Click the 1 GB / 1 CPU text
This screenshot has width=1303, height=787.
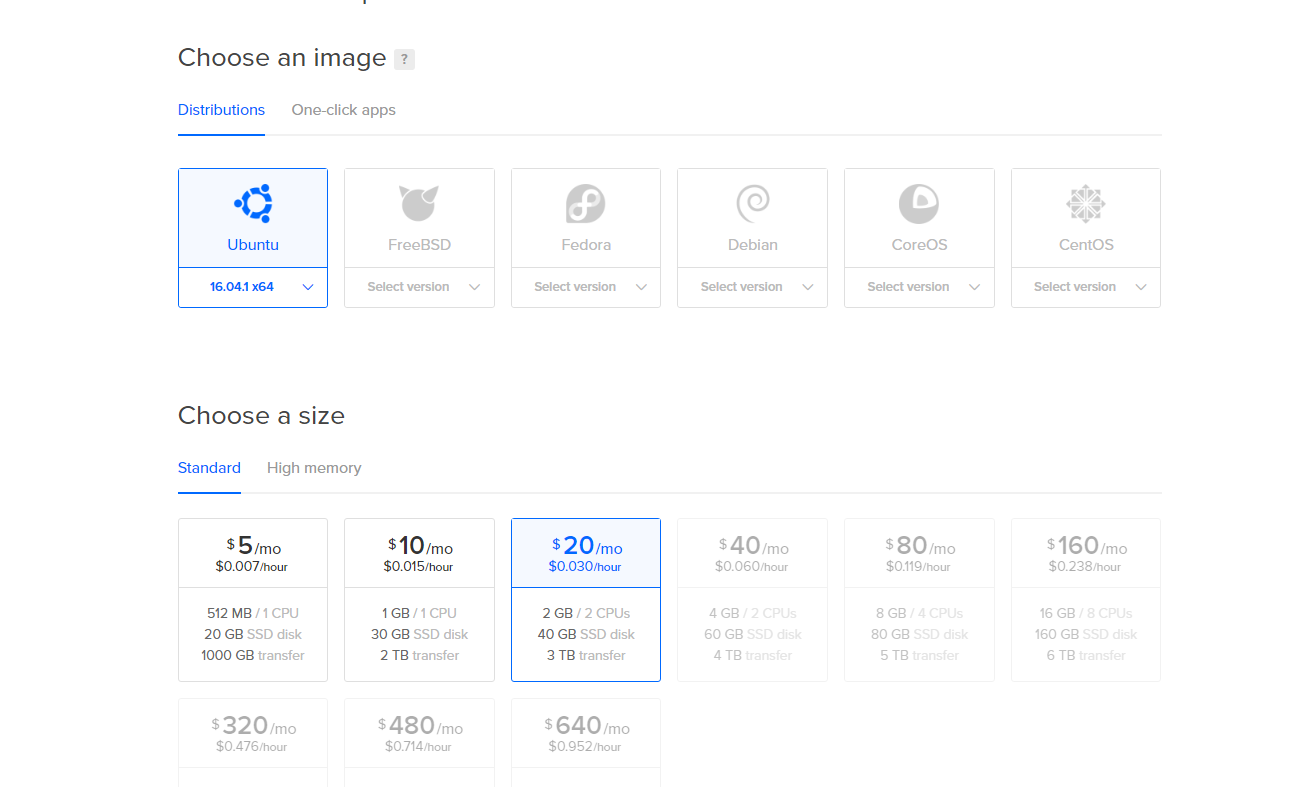[x=419, y=613]
